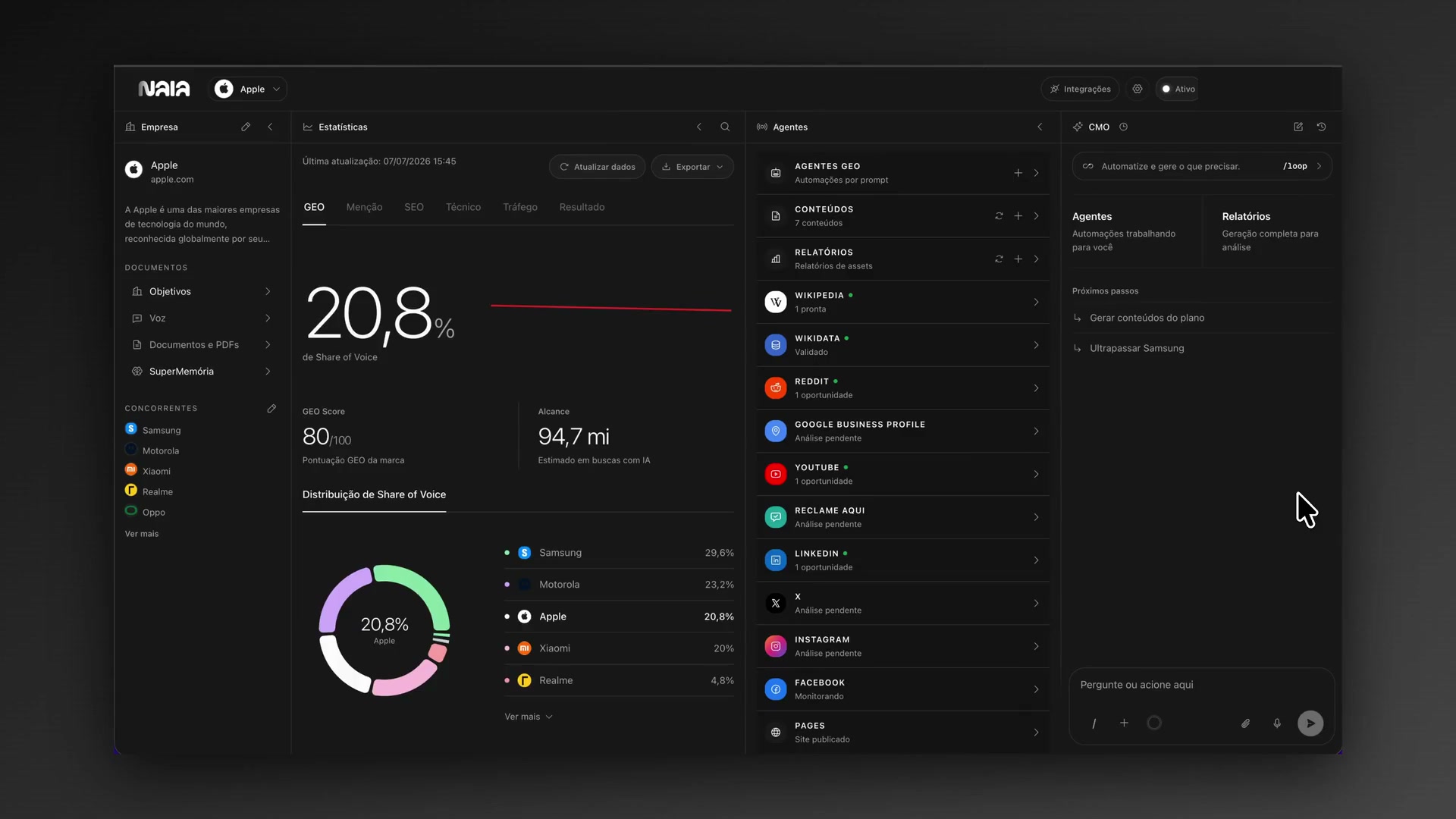Click the Atualizar dados button
Screen dimensions: 1456x819
coord(598,167)
